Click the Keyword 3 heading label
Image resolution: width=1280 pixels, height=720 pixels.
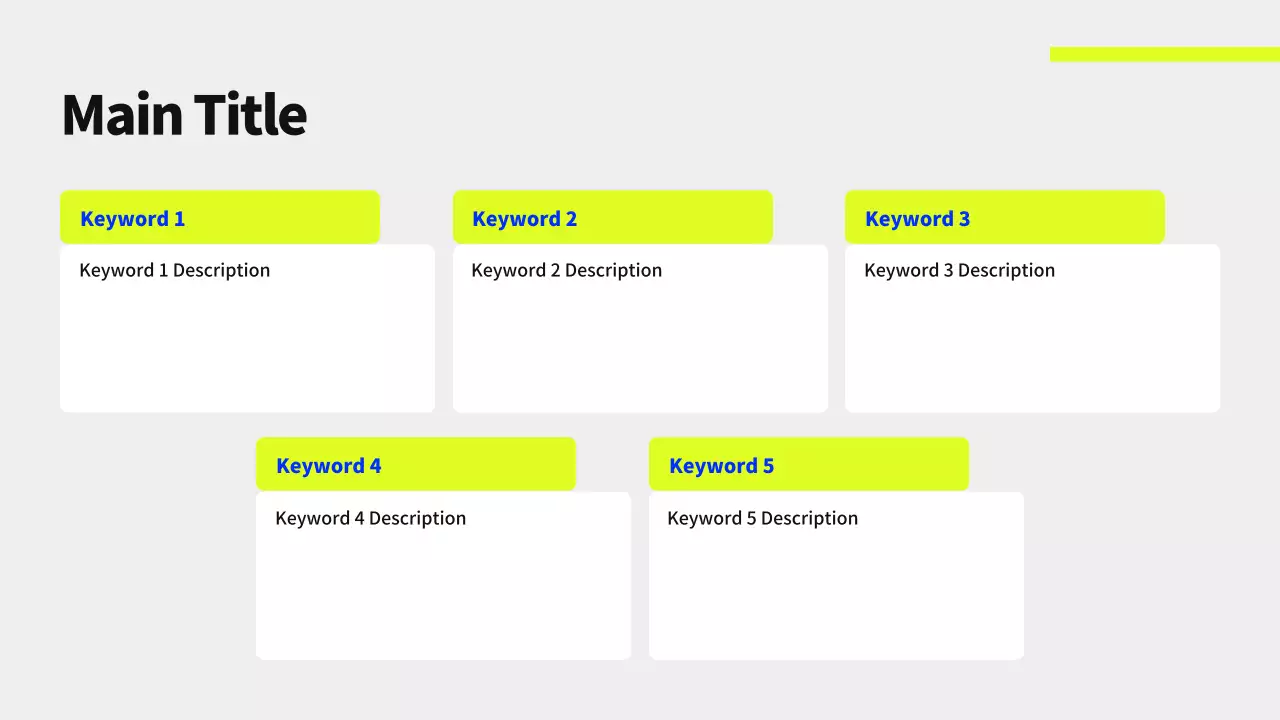tap(917, 219)
